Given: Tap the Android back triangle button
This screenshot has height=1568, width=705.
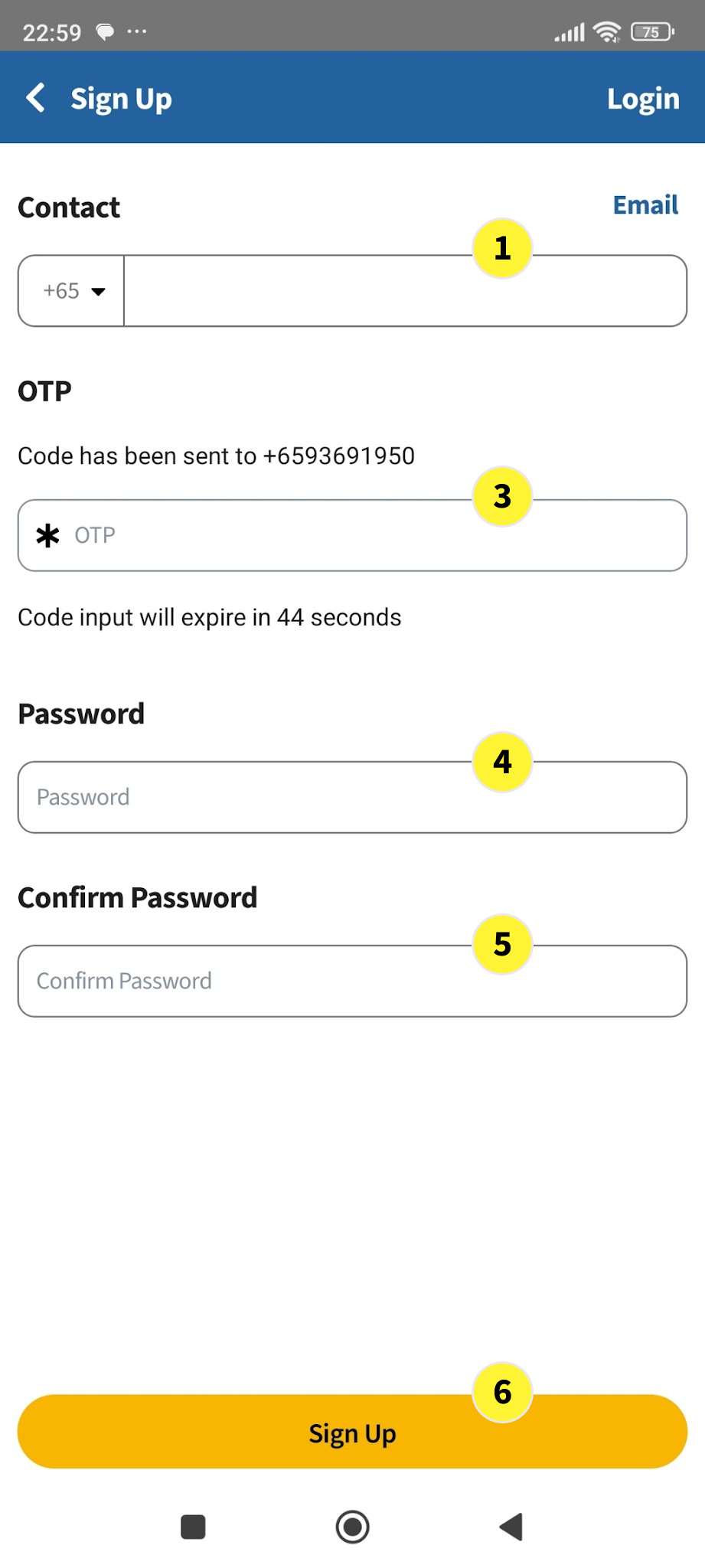Looking at the screenshot, I should pos(511,1527).
